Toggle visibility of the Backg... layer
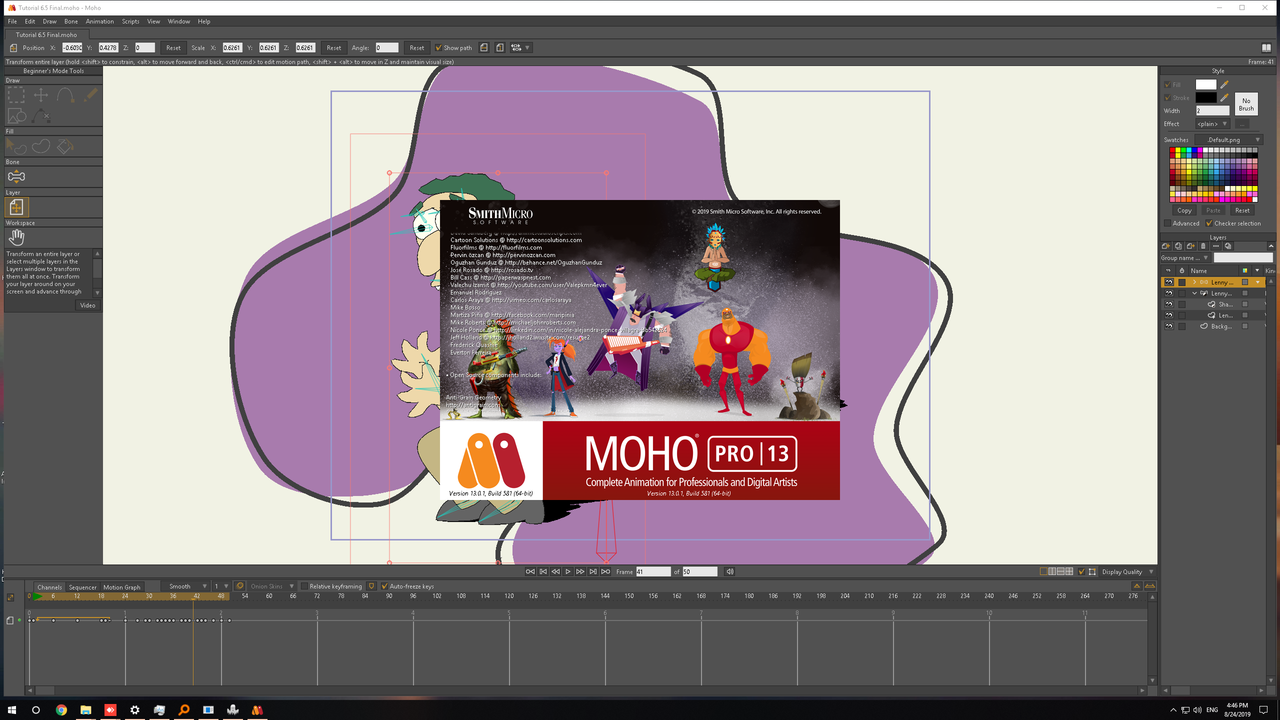 (x=1169, y=326)
